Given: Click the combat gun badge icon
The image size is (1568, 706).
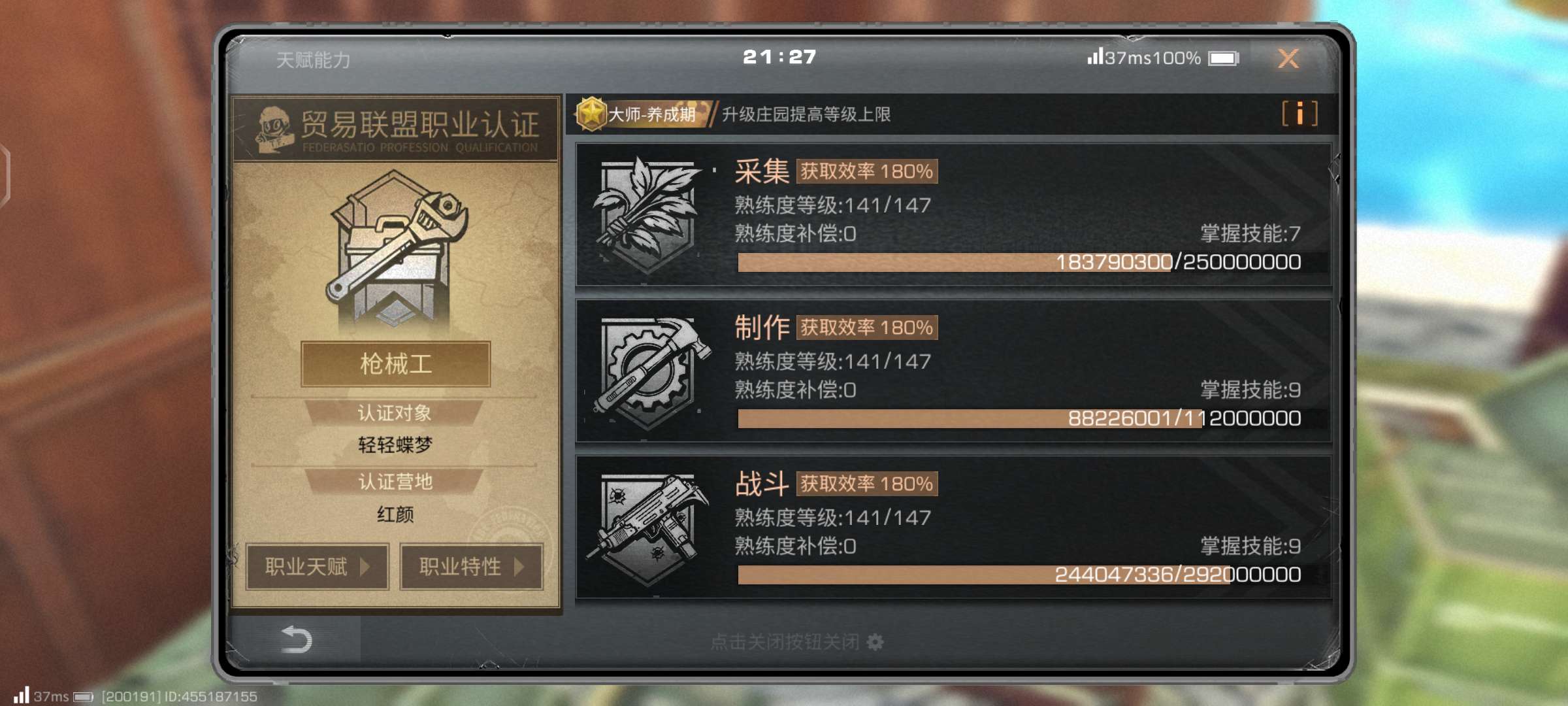Looking at the screenshot, I should tap(649, 527).
